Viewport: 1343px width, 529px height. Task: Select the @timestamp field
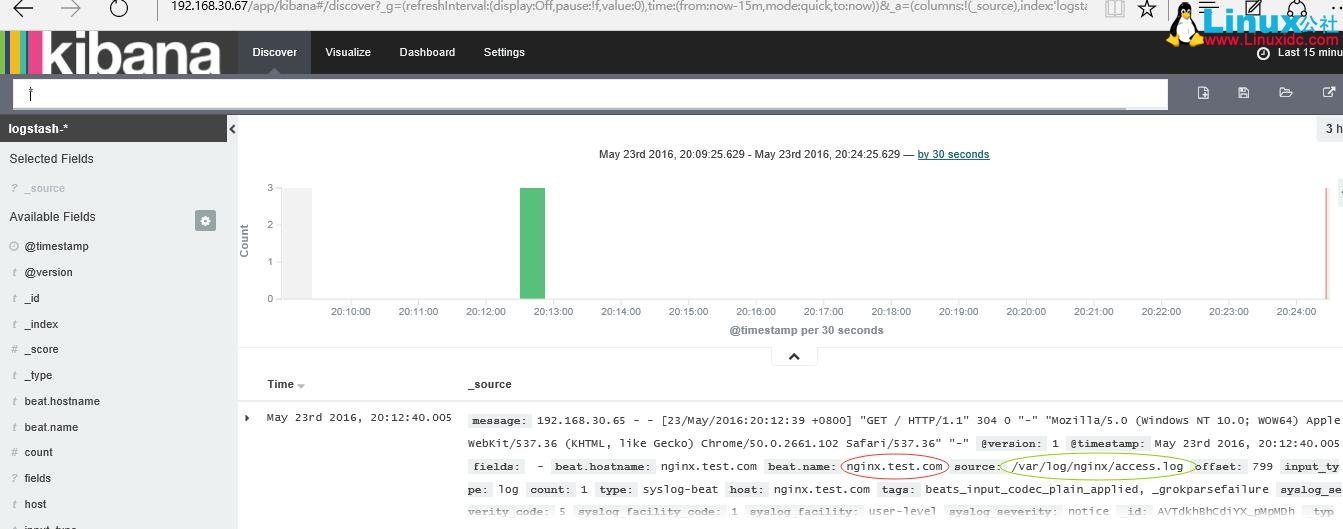(56, 246)
